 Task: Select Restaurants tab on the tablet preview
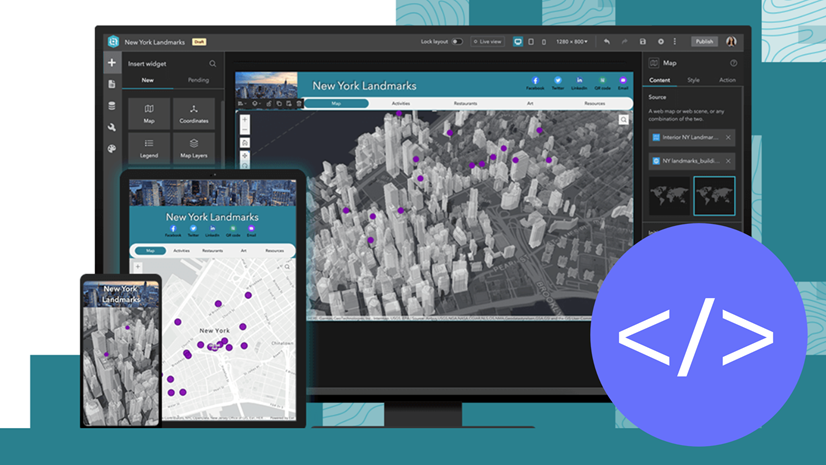pyautogui.click(x=212, y=251)
